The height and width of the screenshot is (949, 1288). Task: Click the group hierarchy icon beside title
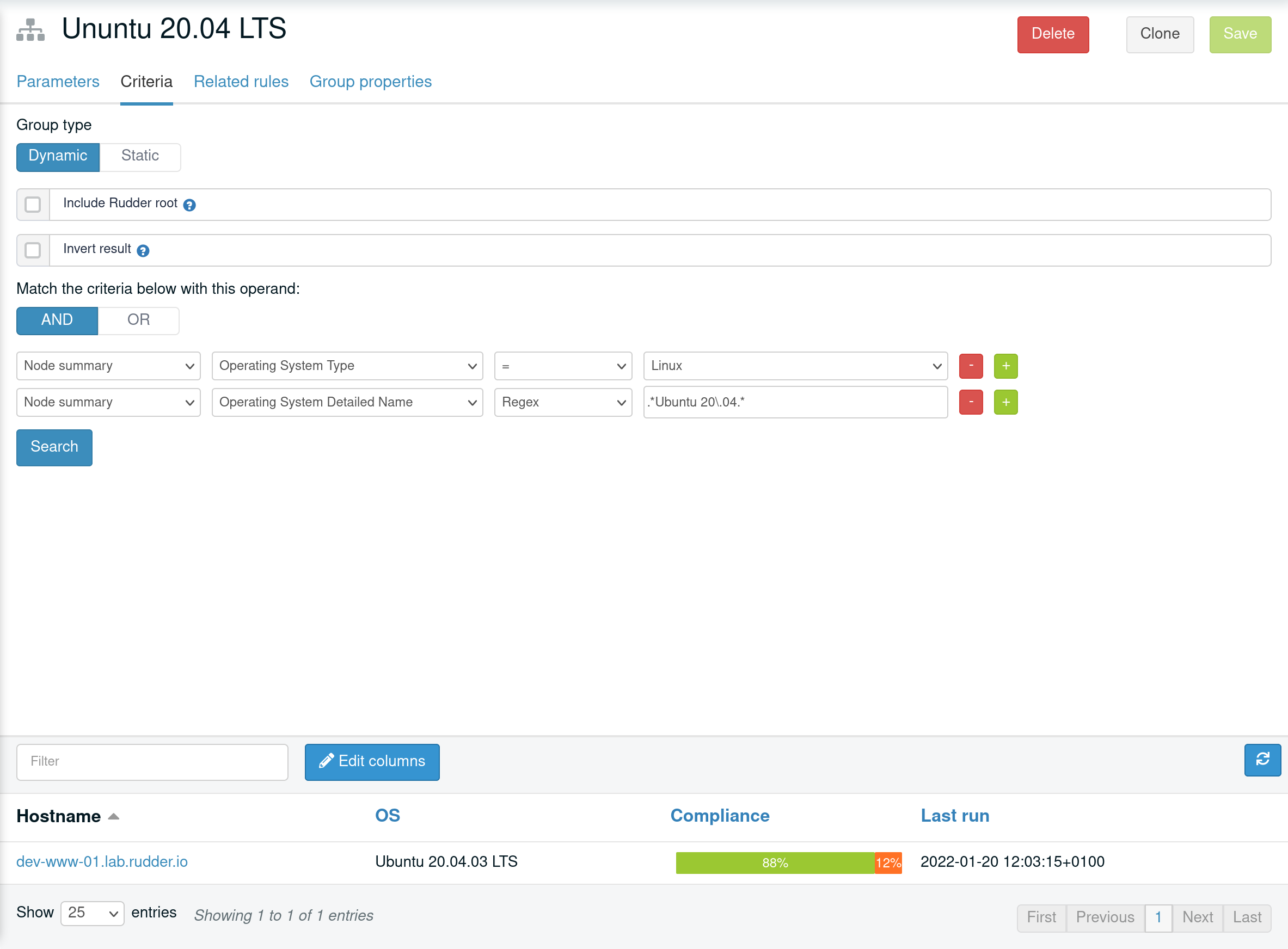(x=30, y=30)
